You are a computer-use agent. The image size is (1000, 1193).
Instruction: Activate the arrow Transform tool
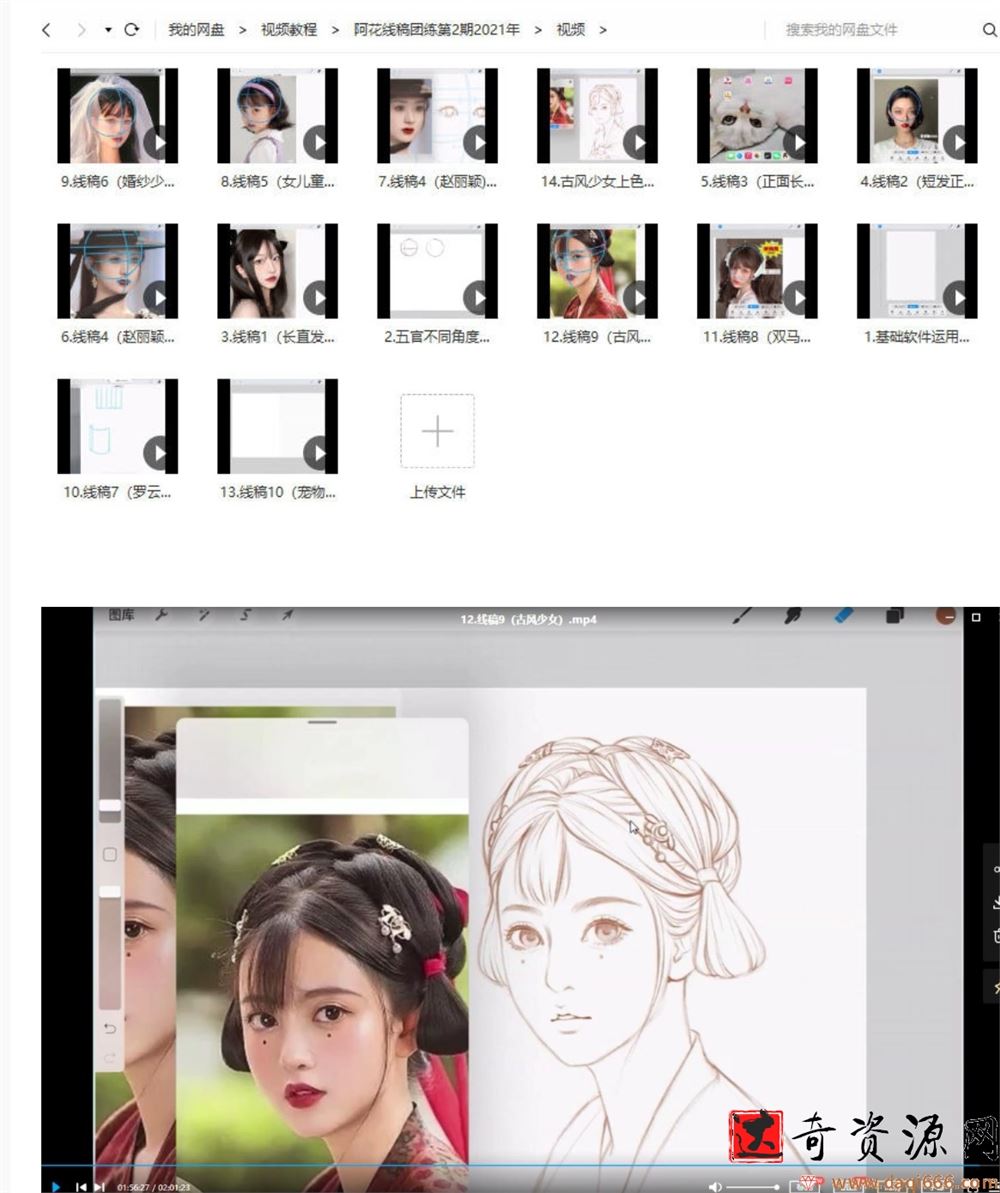(x=287, y=615)
